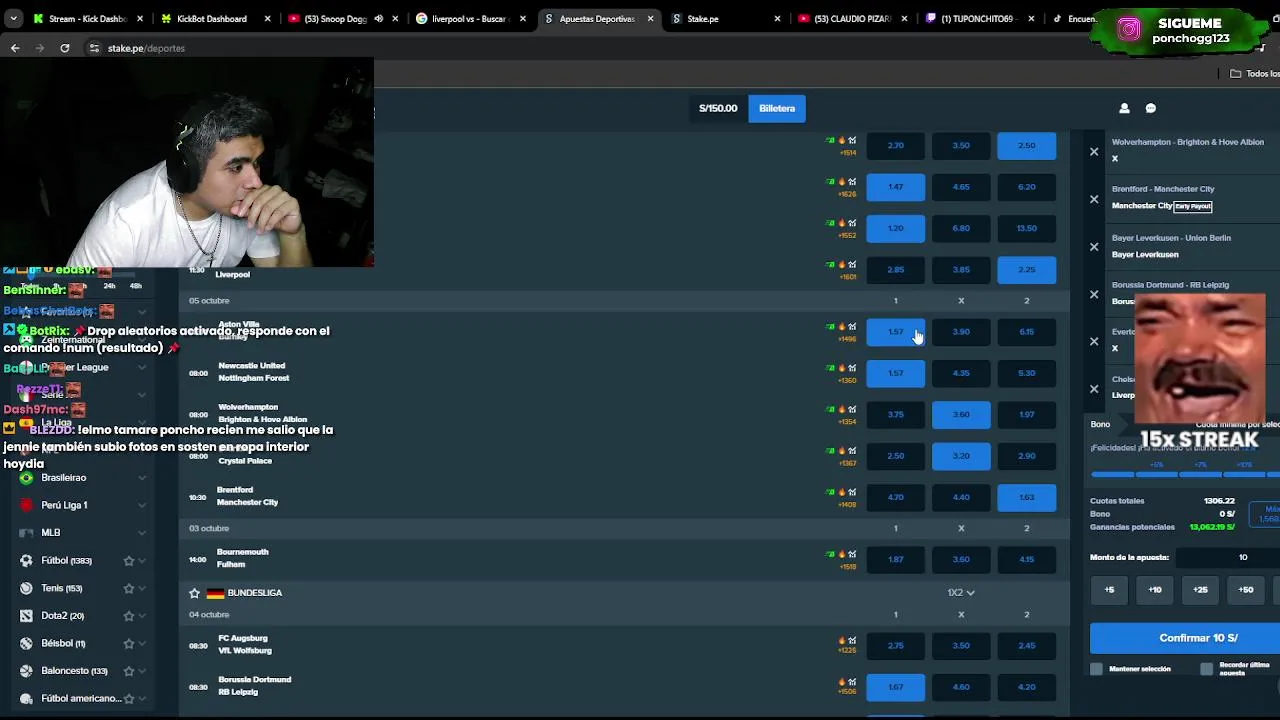Open the Billetera wallet
1280x720 pixels.
pos(777,108)
